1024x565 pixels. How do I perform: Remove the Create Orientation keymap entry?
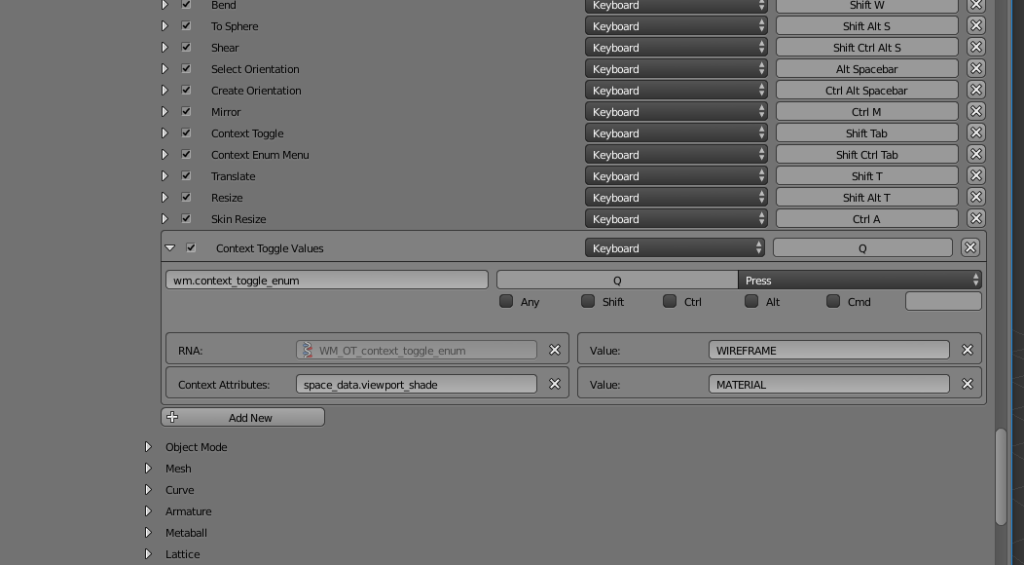click(x=976, y=90)
